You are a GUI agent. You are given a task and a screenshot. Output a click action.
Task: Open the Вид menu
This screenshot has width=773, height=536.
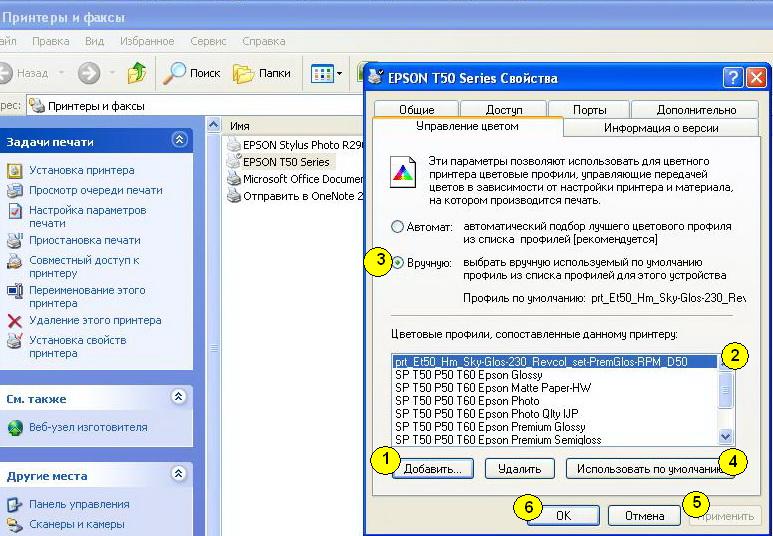click(x=94, y=41)
